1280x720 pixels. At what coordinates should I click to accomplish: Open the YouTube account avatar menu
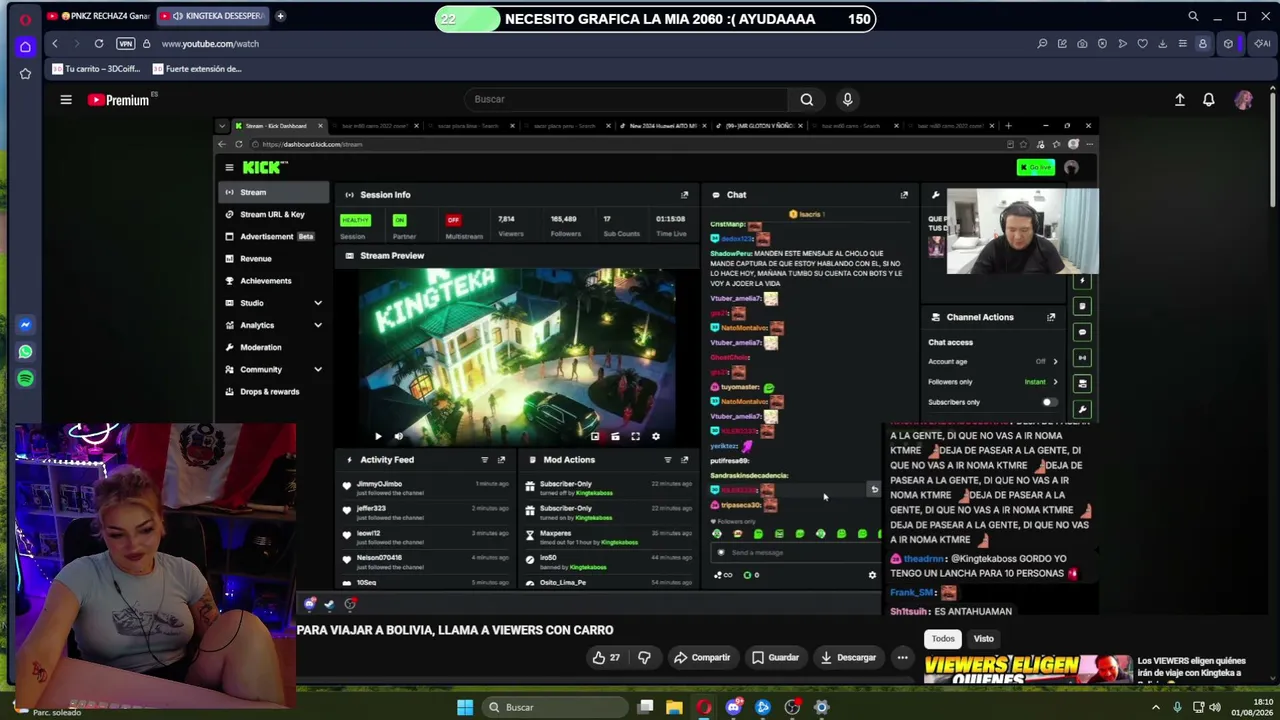[1243, 99]
